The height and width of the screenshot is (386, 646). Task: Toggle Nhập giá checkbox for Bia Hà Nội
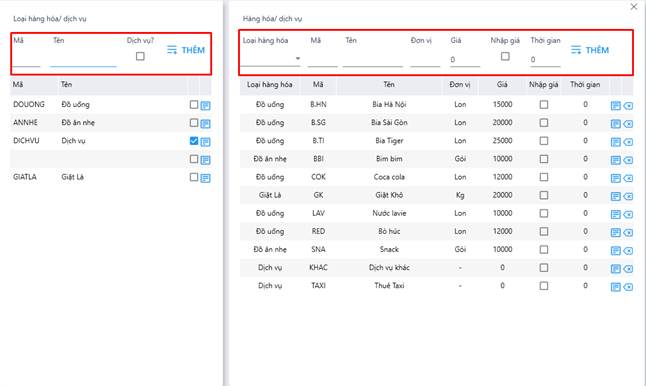(x=544, y=105)
